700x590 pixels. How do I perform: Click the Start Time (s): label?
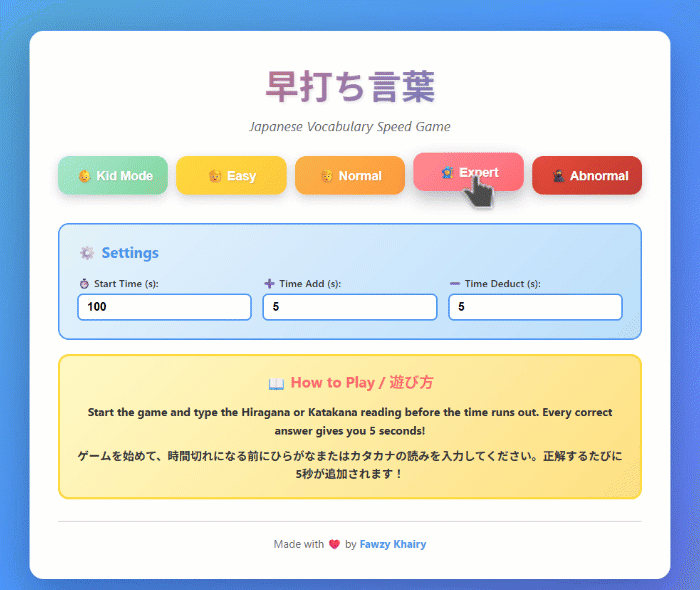126,284
